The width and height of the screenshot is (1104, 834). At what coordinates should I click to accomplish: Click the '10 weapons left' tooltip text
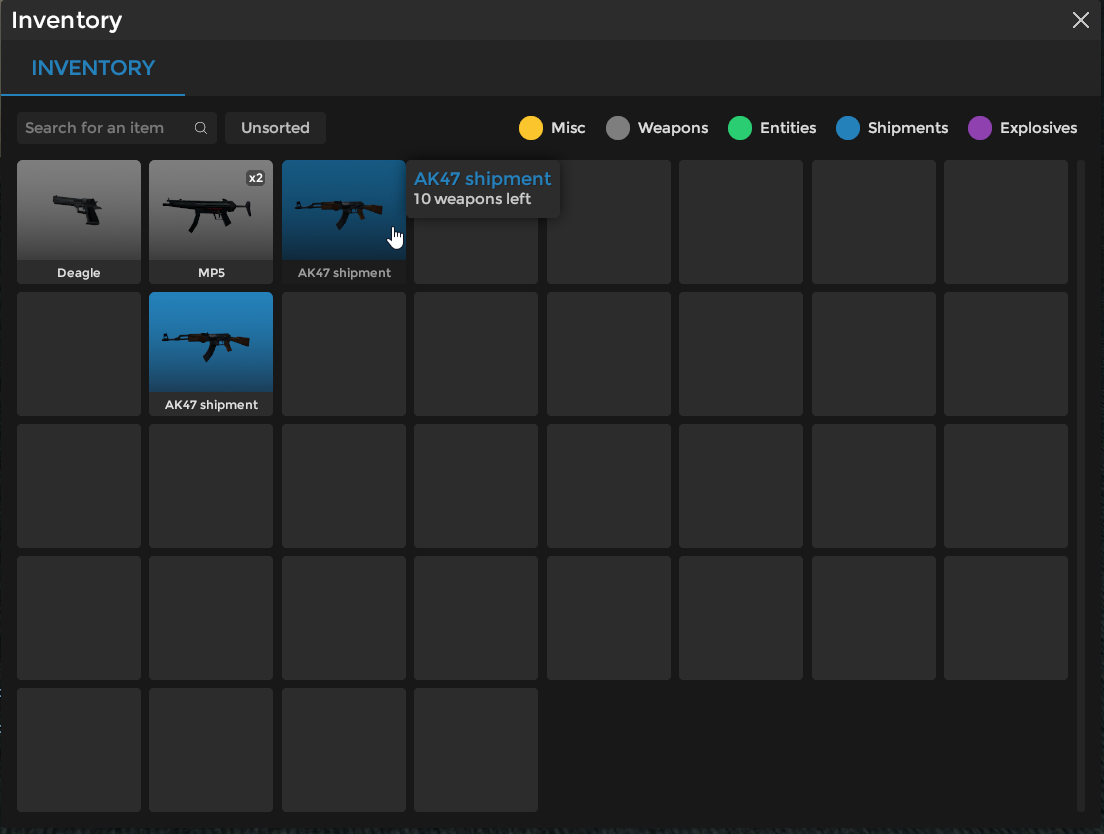472,199
